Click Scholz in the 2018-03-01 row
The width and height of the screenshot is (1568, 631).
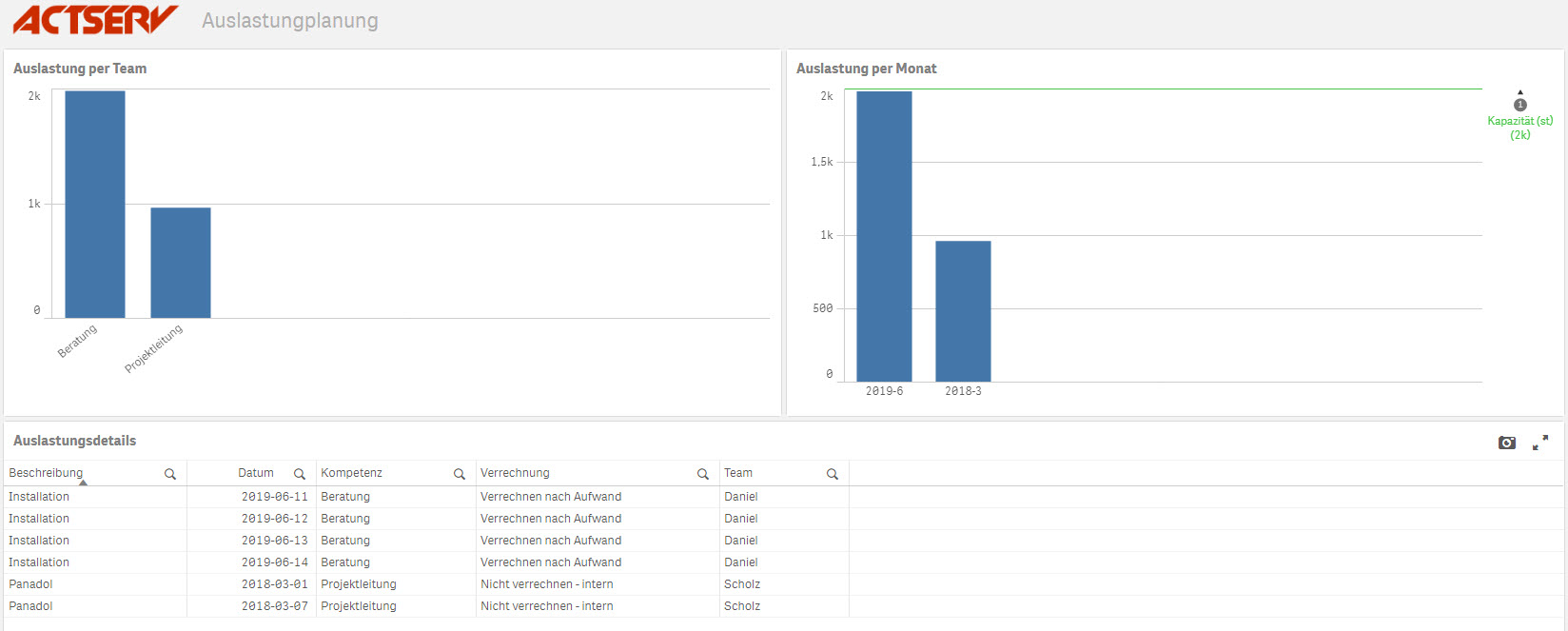(x=742, y=584)
